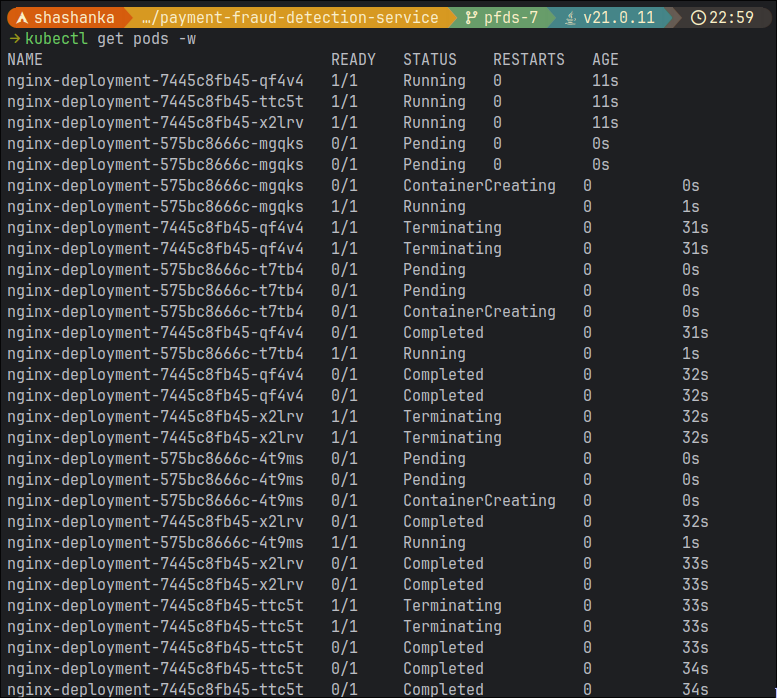Click the kubectl command word

point(56,39)
